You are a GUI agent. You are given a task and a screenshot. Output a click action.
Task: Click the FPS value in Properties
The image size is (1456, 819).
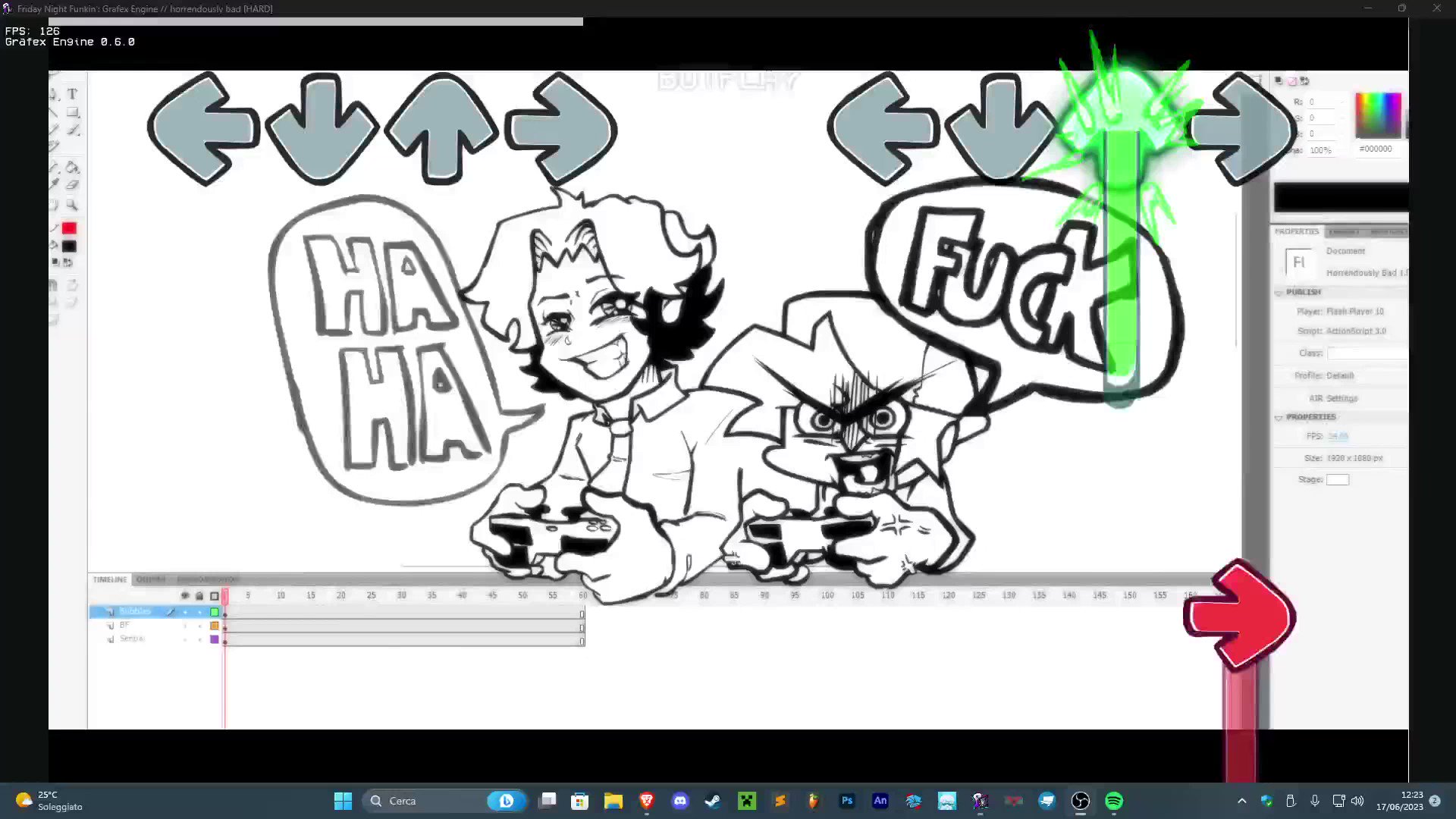[x=1338, y=437]
